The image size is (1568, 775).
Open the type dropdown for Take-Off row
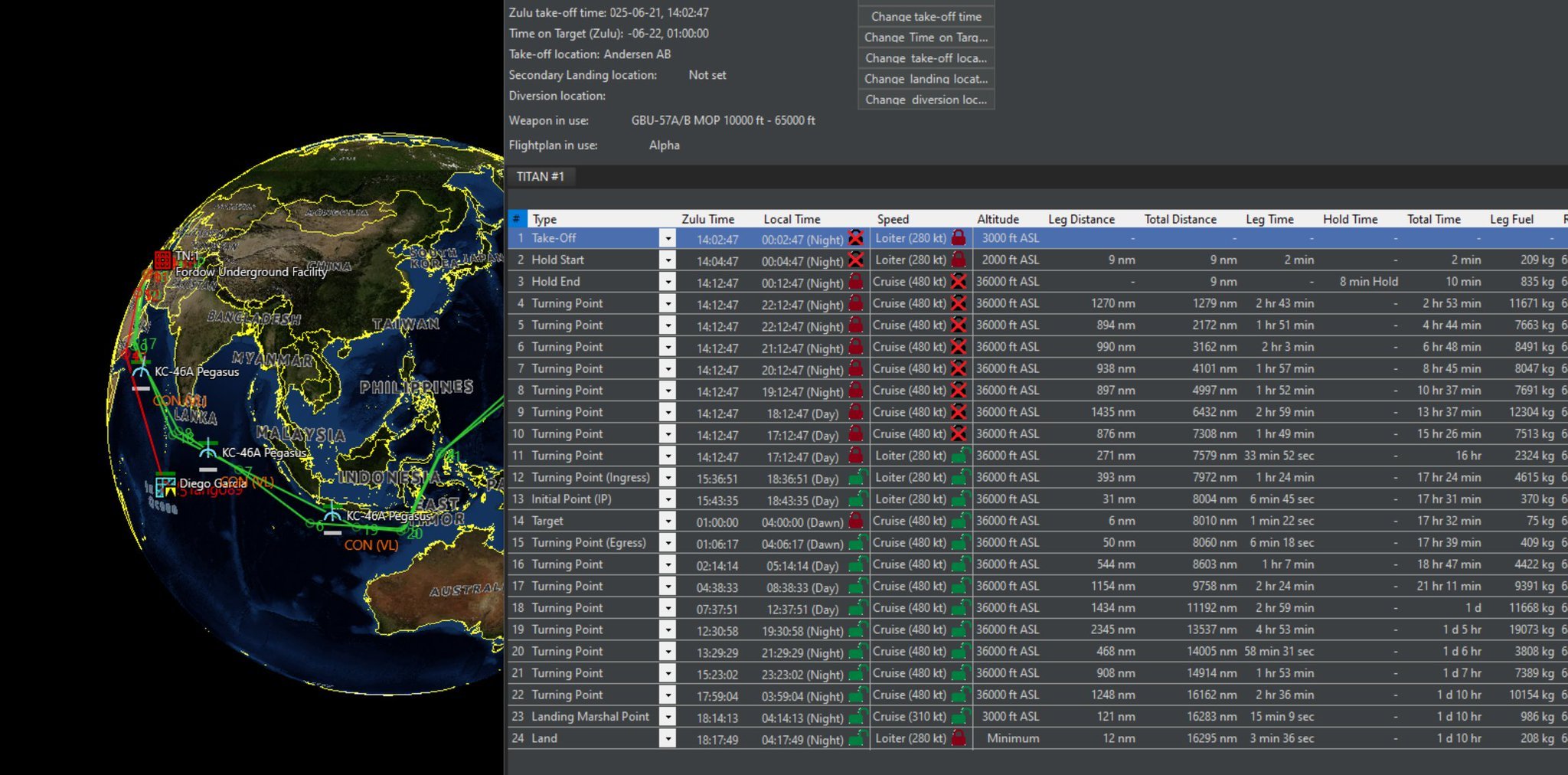(x=668, y=238)
